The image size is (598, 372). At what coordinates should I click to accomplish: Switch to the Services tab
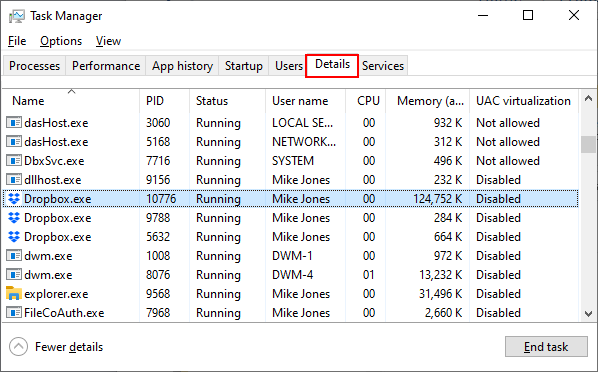[383, 66]
